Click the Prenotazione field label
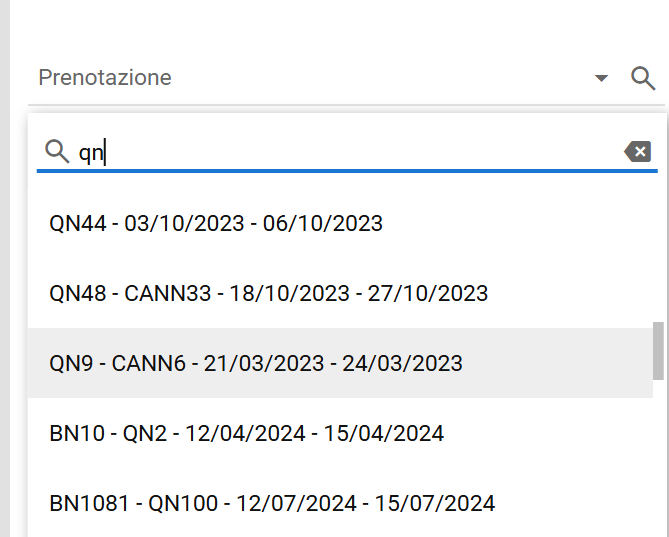 105,78
